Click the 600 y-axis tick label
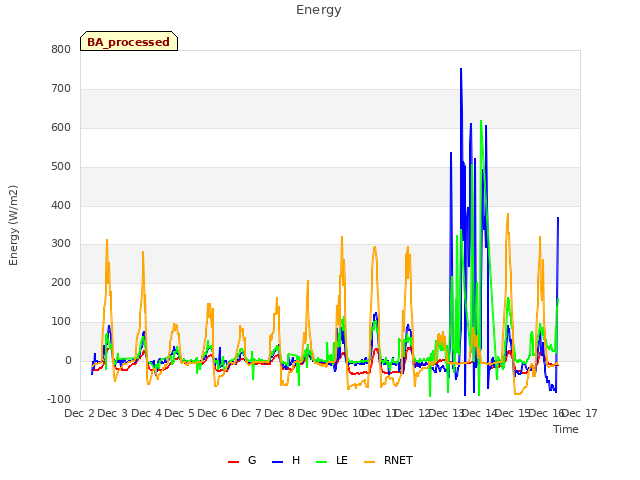This screenshot has width=640, height=480. coord(61,127)
